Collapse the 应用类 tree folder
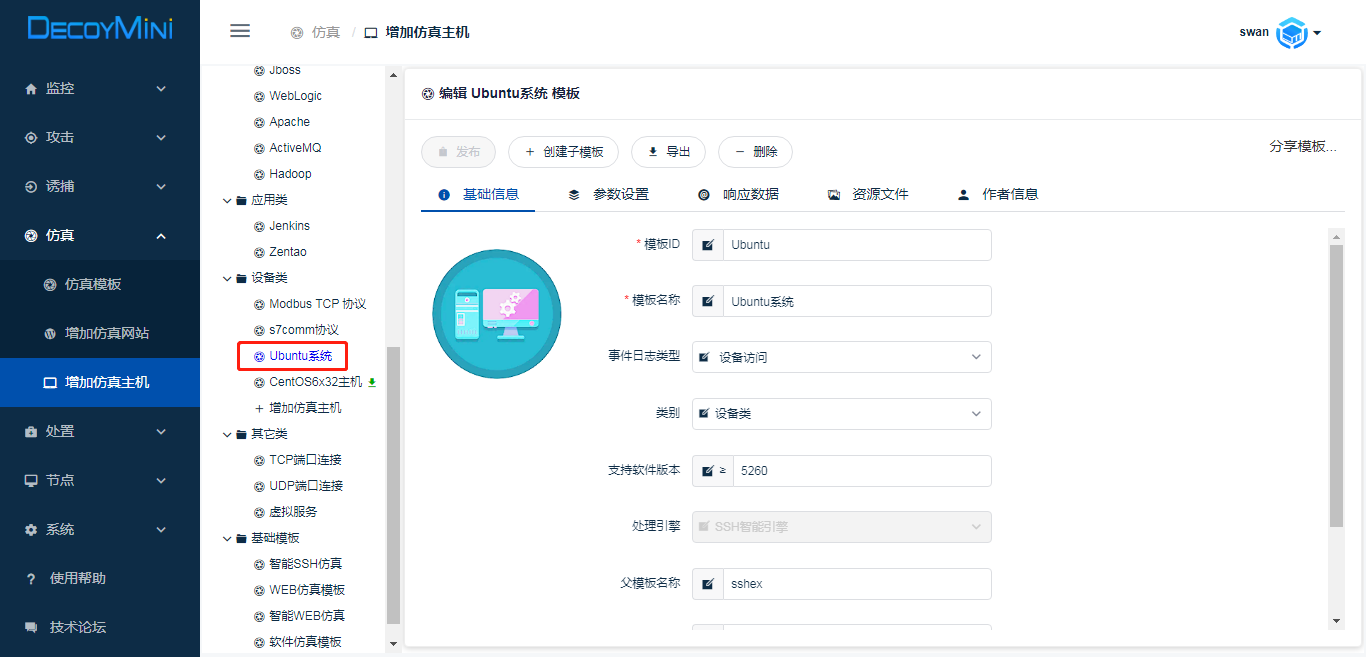The height and width of the screenshot is (657, 1366). point(228,200)
